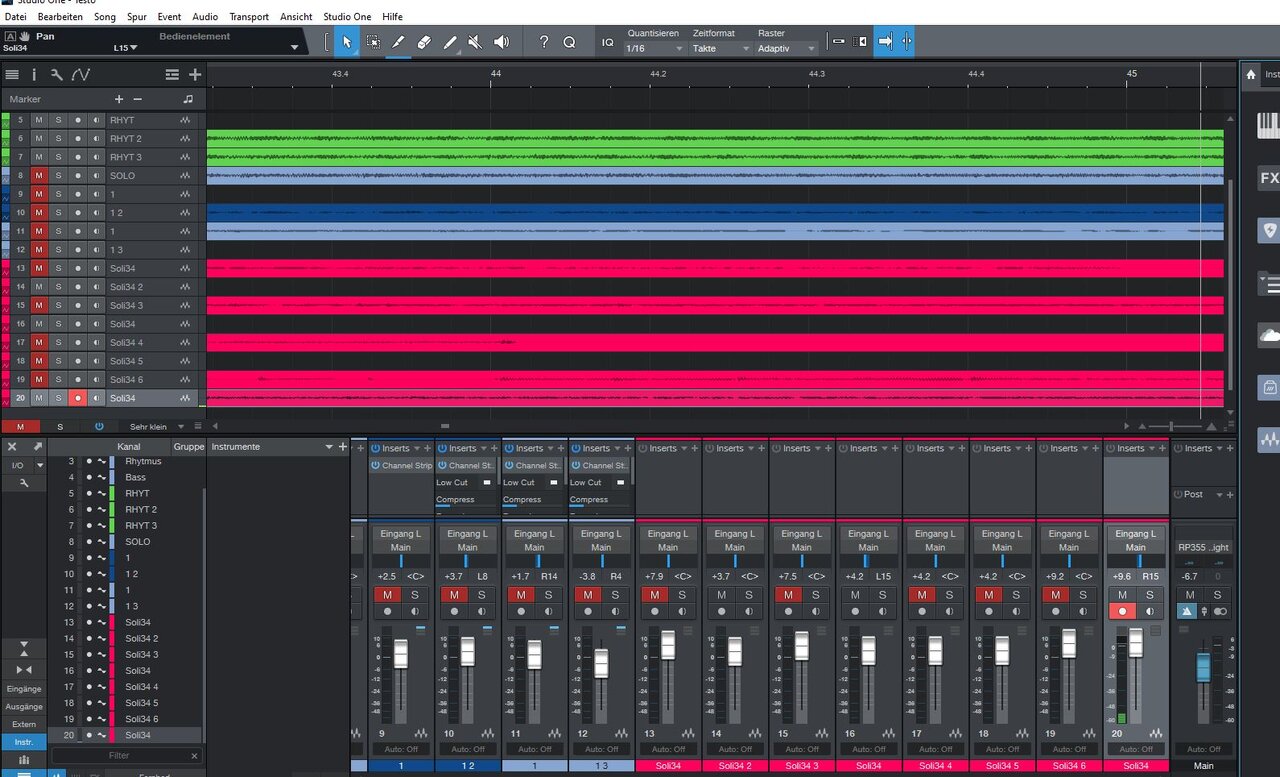The image size is (1280, 777).
Task: Open Inserts dropdown arrow on channel 13
Action: [684, 448]
